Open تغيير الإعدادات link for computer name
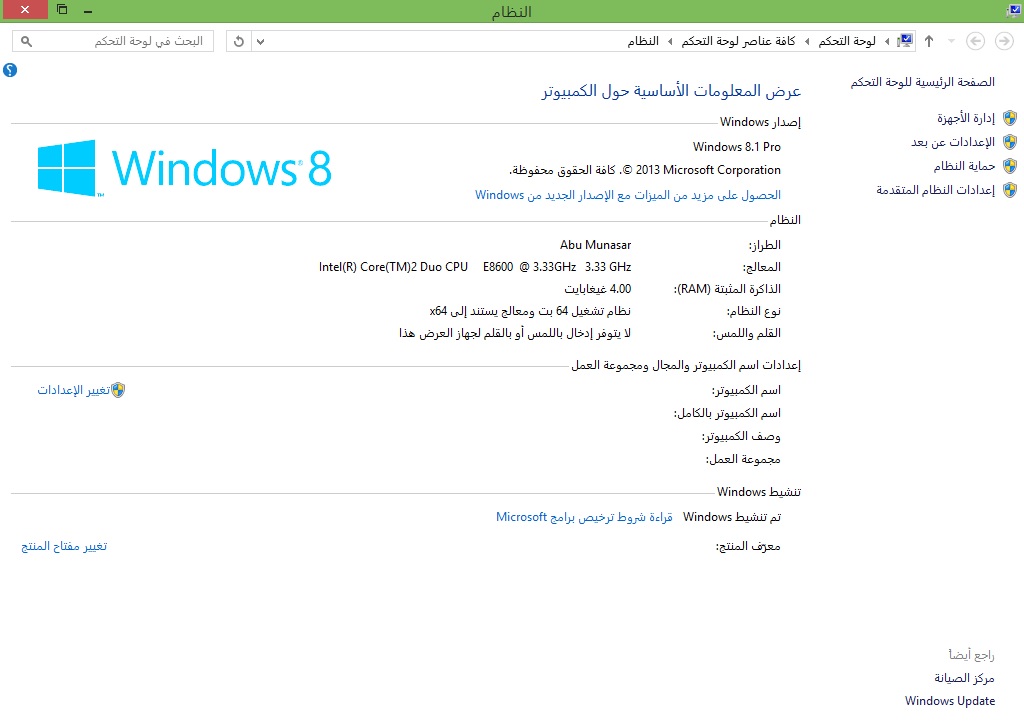Viewport: 1024px width, 728px height. coord(73,390)
